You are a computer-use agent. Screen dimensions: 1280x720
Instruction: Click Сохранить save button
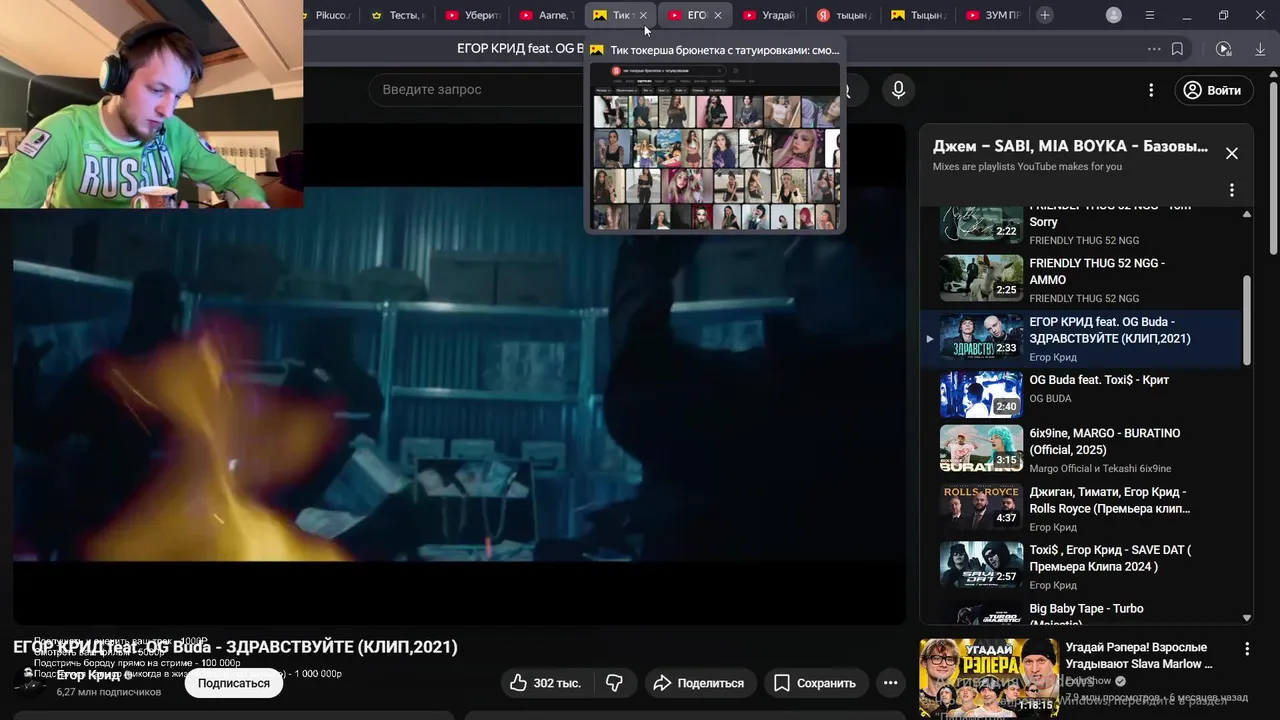pos(815,683)
